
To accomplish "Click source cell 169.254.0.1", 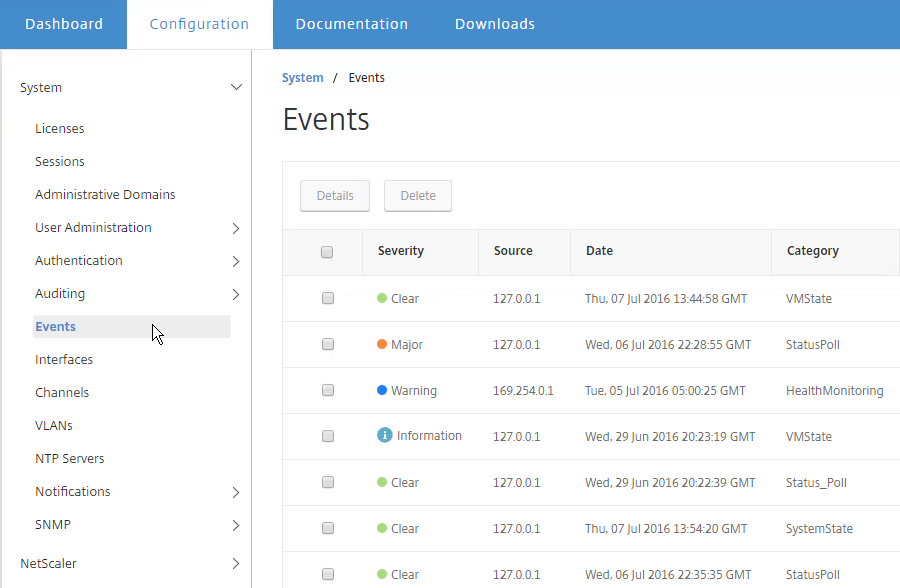I will point(523,390).
